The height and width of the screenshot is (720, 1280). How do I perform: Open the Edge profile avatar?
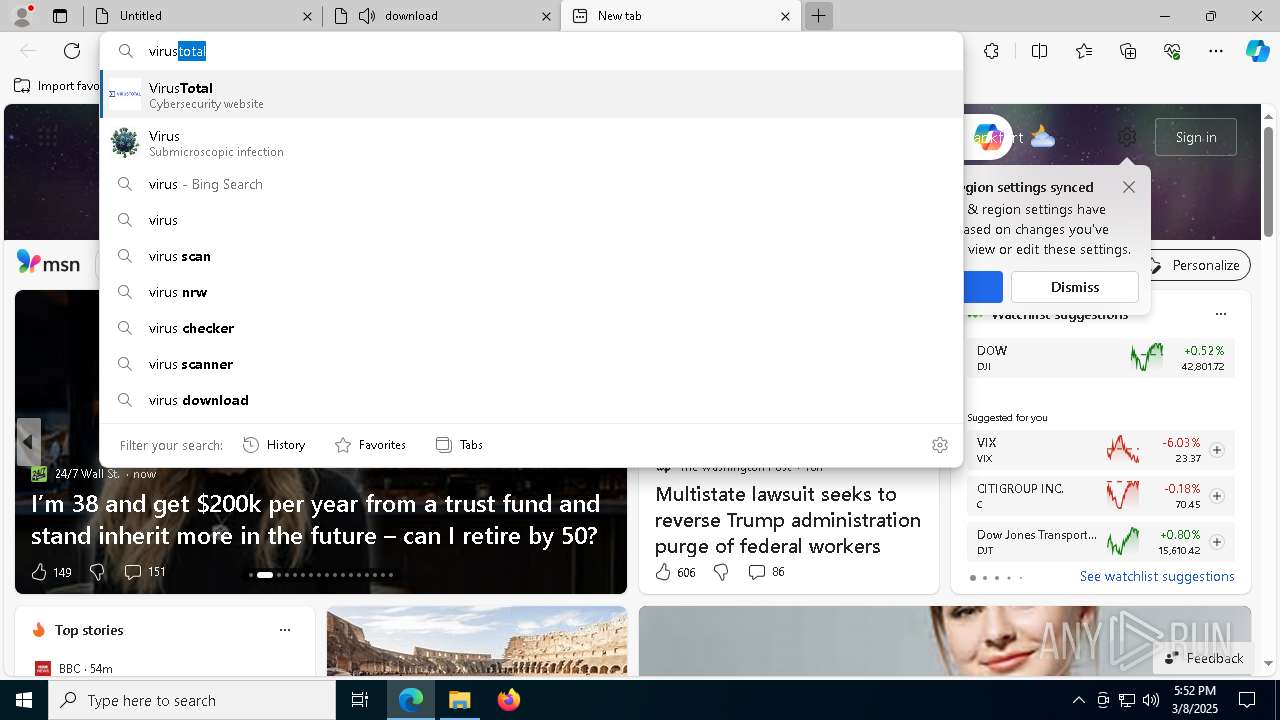coord(20,16)
